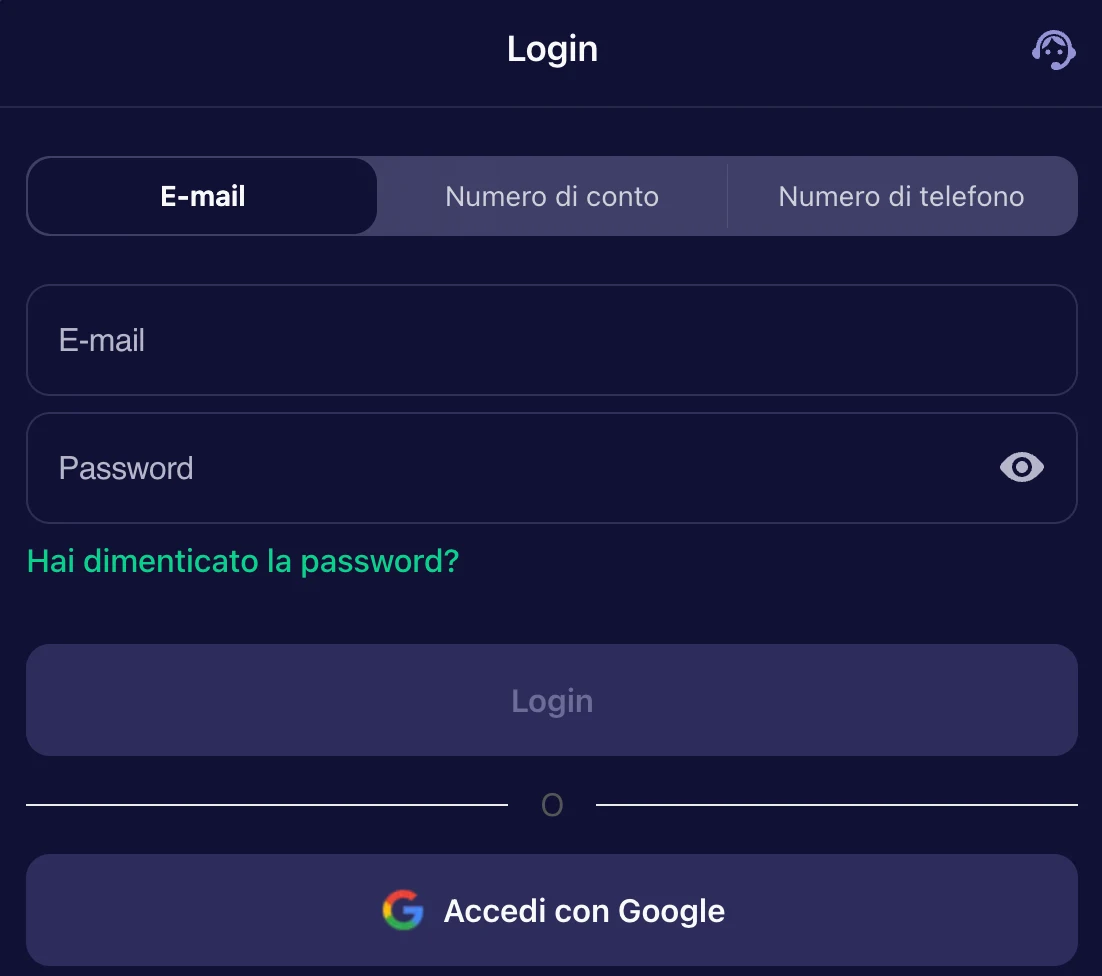Screen dimensions: 1102x976
Task: Focus the E-mail input field
Action: [x=551, y=340]
